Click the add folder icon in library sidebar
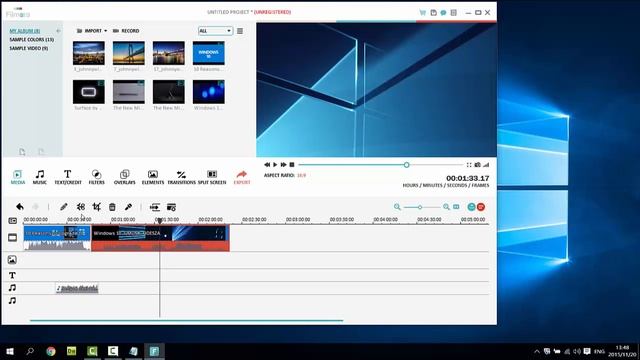Screen dimensions: 640x360 (x=22, y=152)
